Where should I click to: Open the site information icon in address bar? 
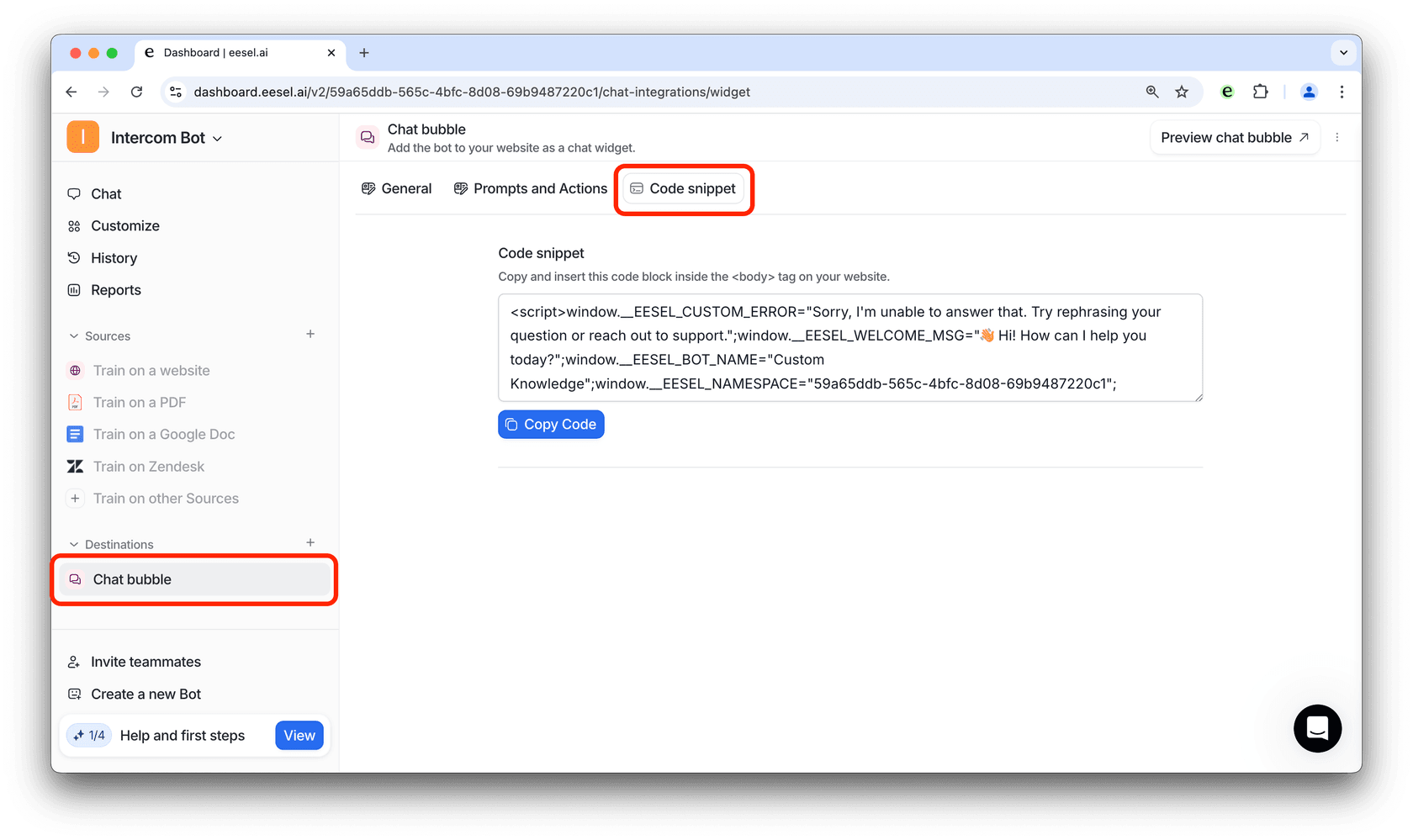coord(176,92)
